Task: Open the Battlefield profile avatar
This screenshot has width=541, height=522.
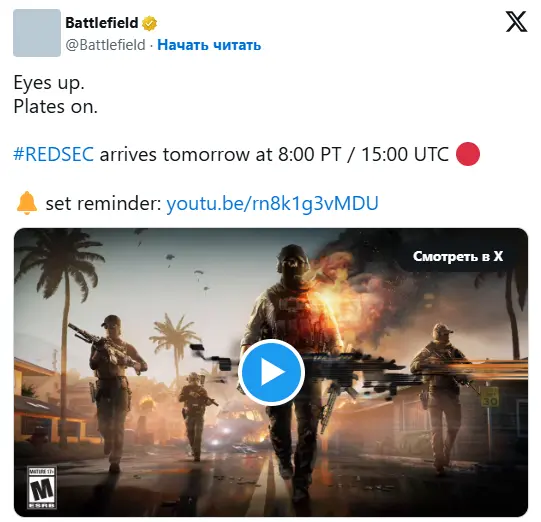Action: tap(37, 33)
